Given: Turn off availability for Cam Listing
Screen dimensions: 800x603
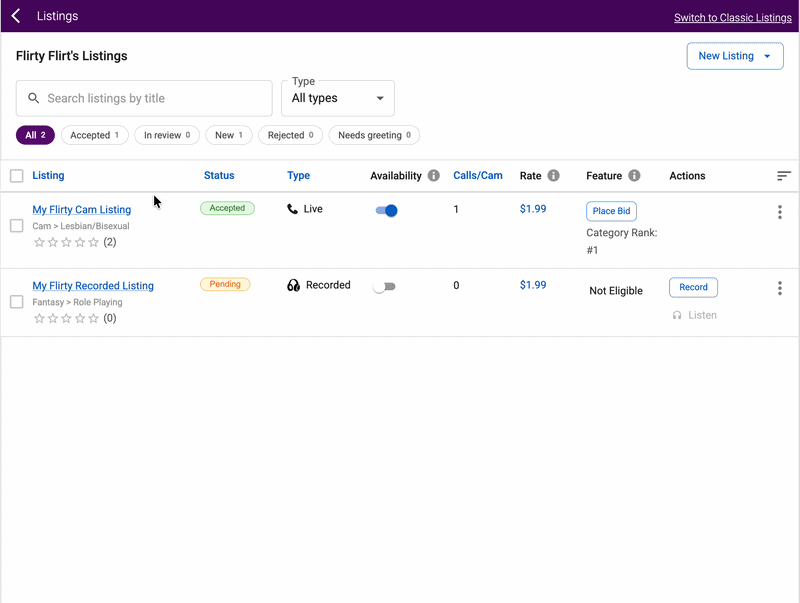Looking at the screenshot, I should click(x=386, y=210).
